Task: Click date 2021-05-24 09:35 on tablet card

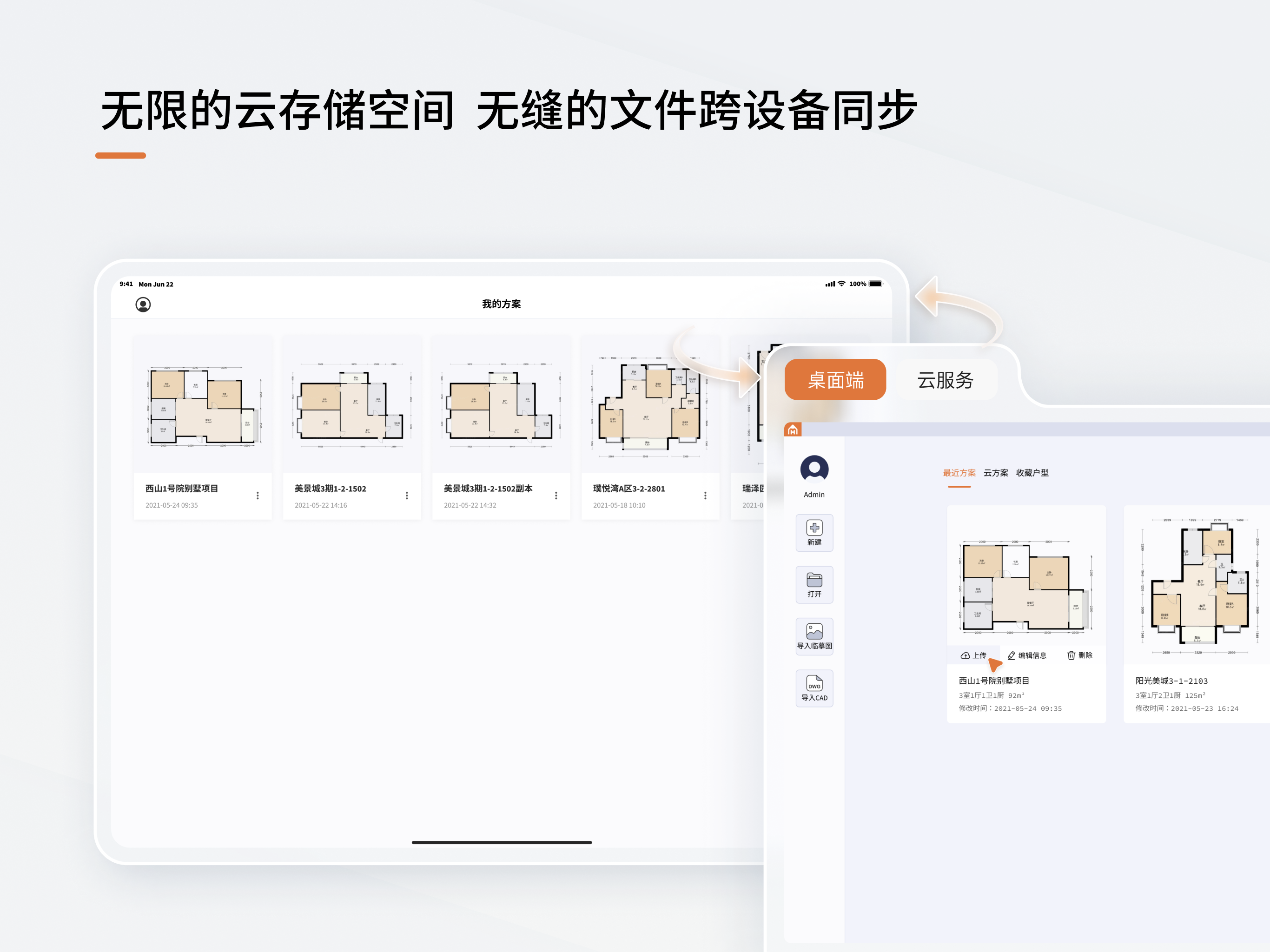Action: [x=171, y=505]
